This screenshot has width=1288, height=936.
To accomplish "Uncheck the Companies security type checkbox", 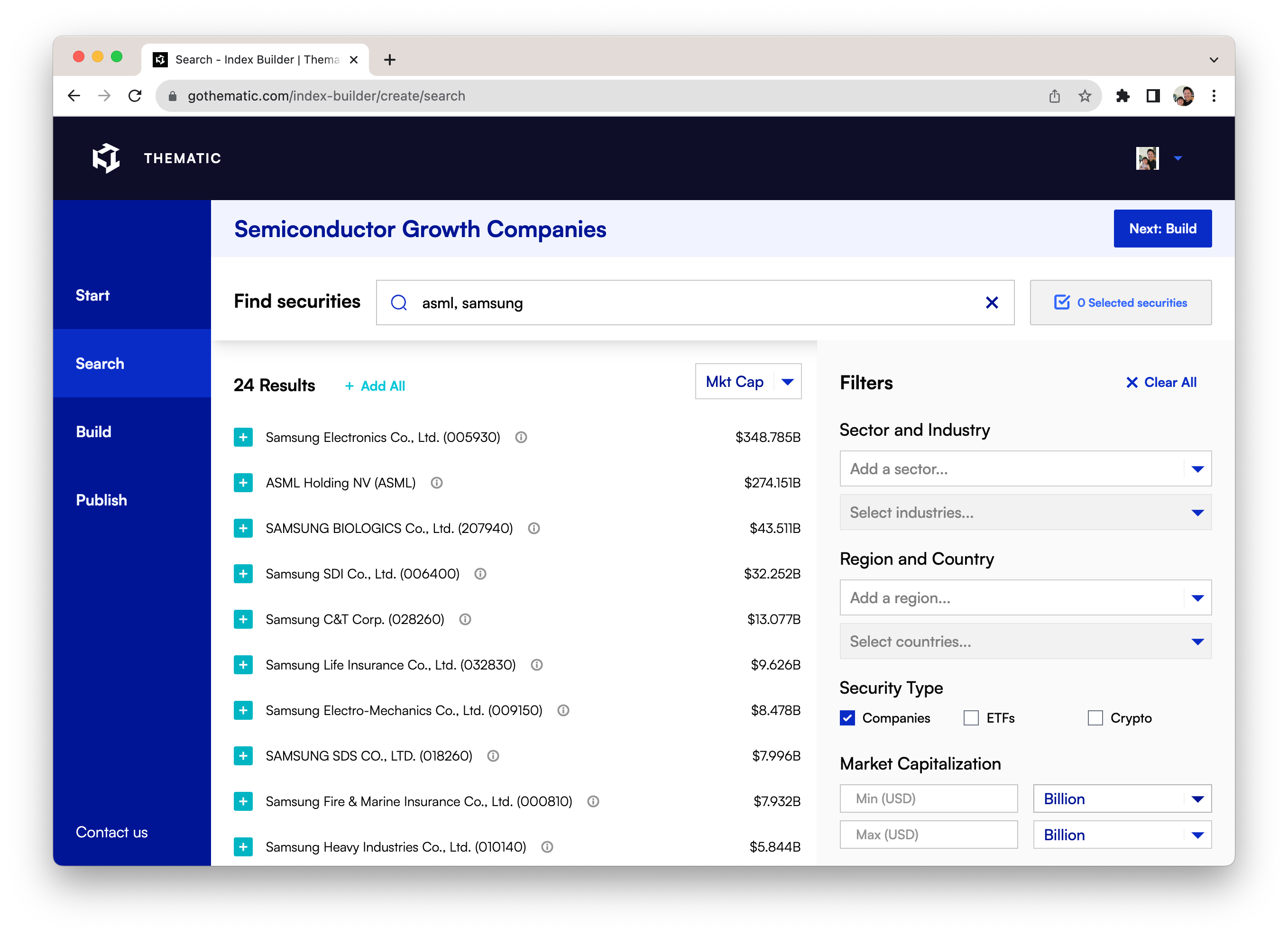I will click(847, 718).
